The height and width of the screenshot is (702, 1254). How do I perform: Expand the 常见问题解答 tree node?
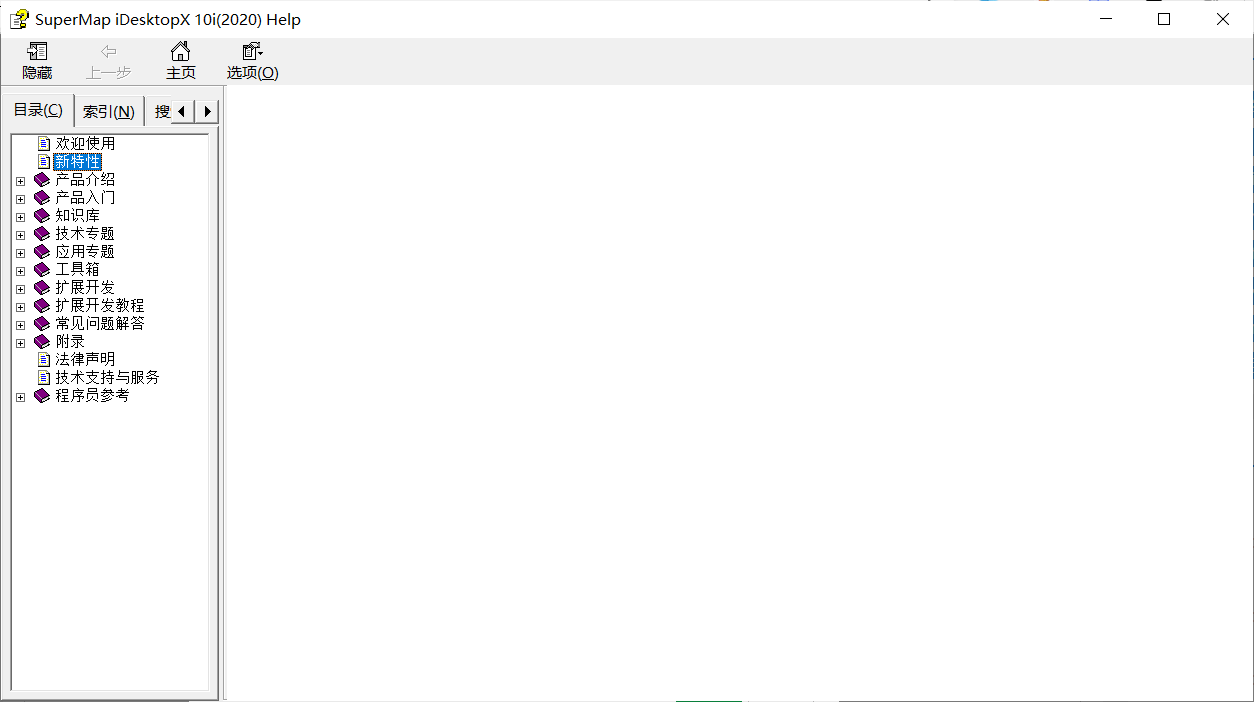(x=20, y=325)
